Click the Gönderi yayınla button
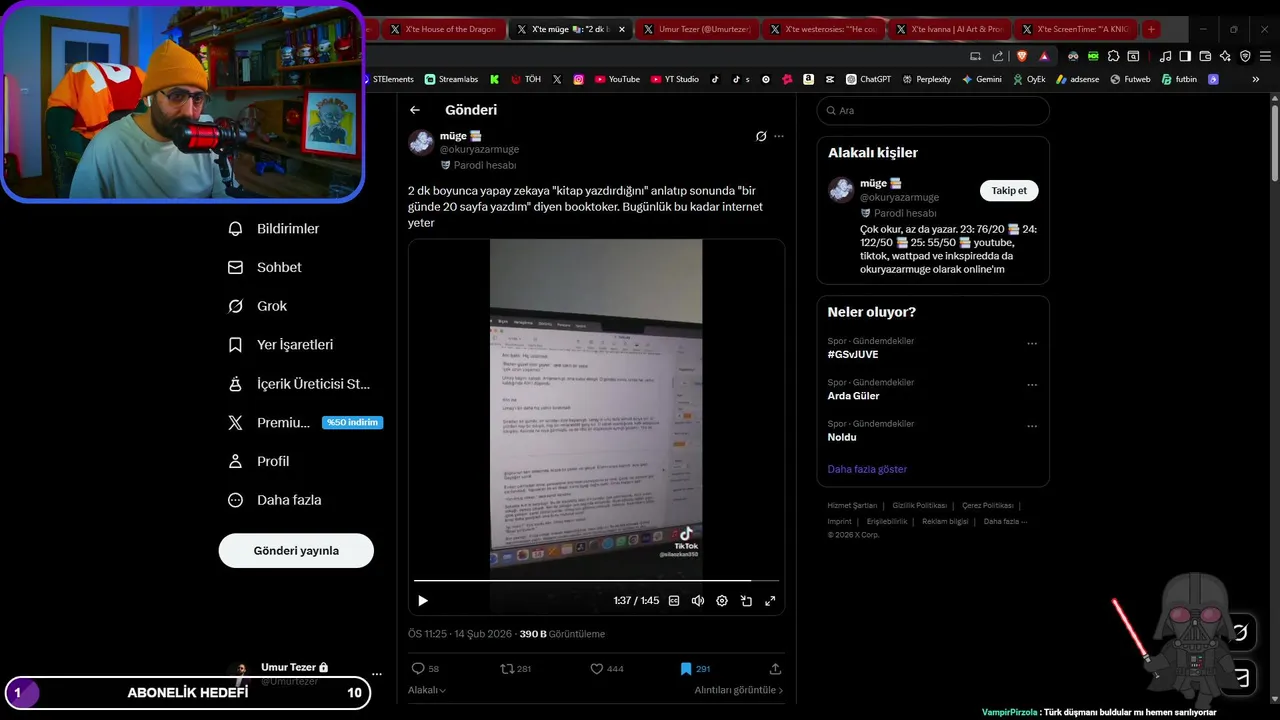Viewport: 1280px width, 720px height. coord(296,551)
